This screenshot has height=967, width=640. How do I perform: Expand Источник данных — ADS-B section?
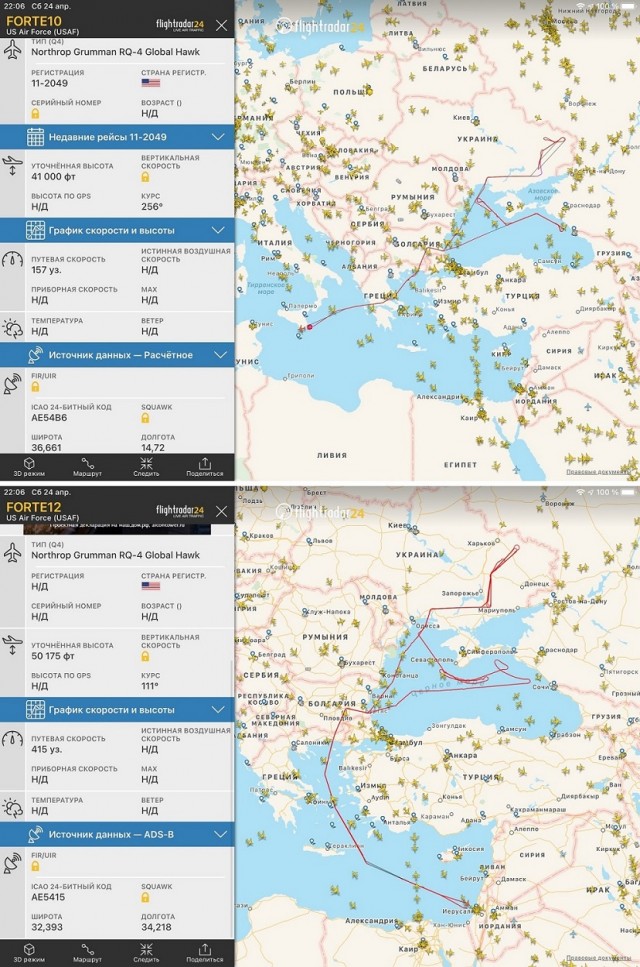pos(117,834)
